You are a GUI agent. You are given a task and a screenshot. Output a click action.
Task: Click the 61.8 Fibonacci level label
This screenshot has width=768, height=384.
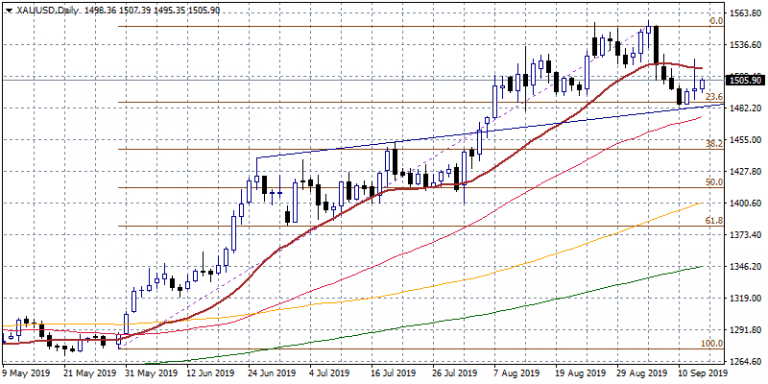pos(715,221)
